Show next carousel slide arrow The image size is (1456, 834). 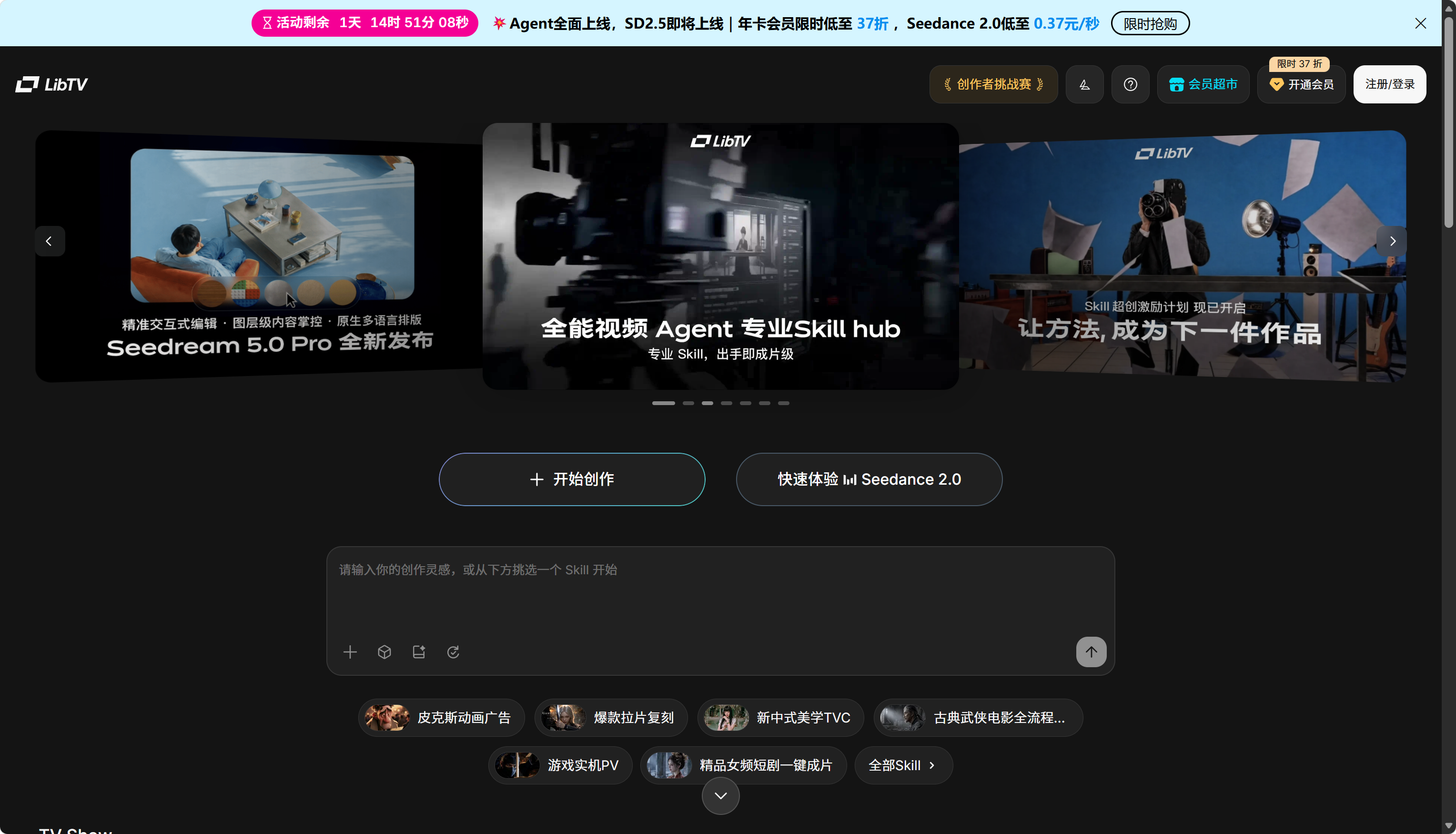[1393, 241]
